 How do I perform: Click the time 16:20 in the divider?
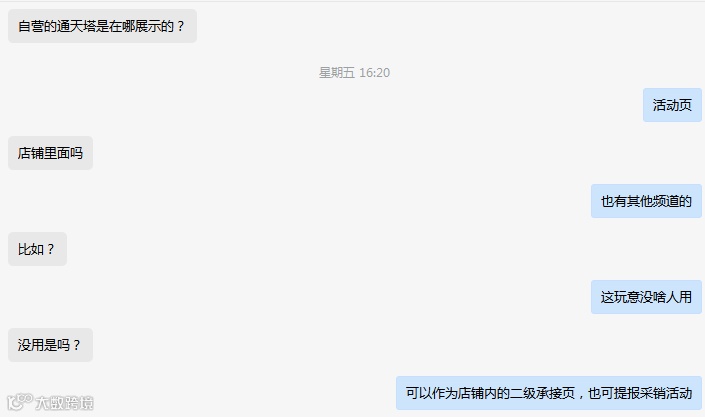[x=375, y=72]
